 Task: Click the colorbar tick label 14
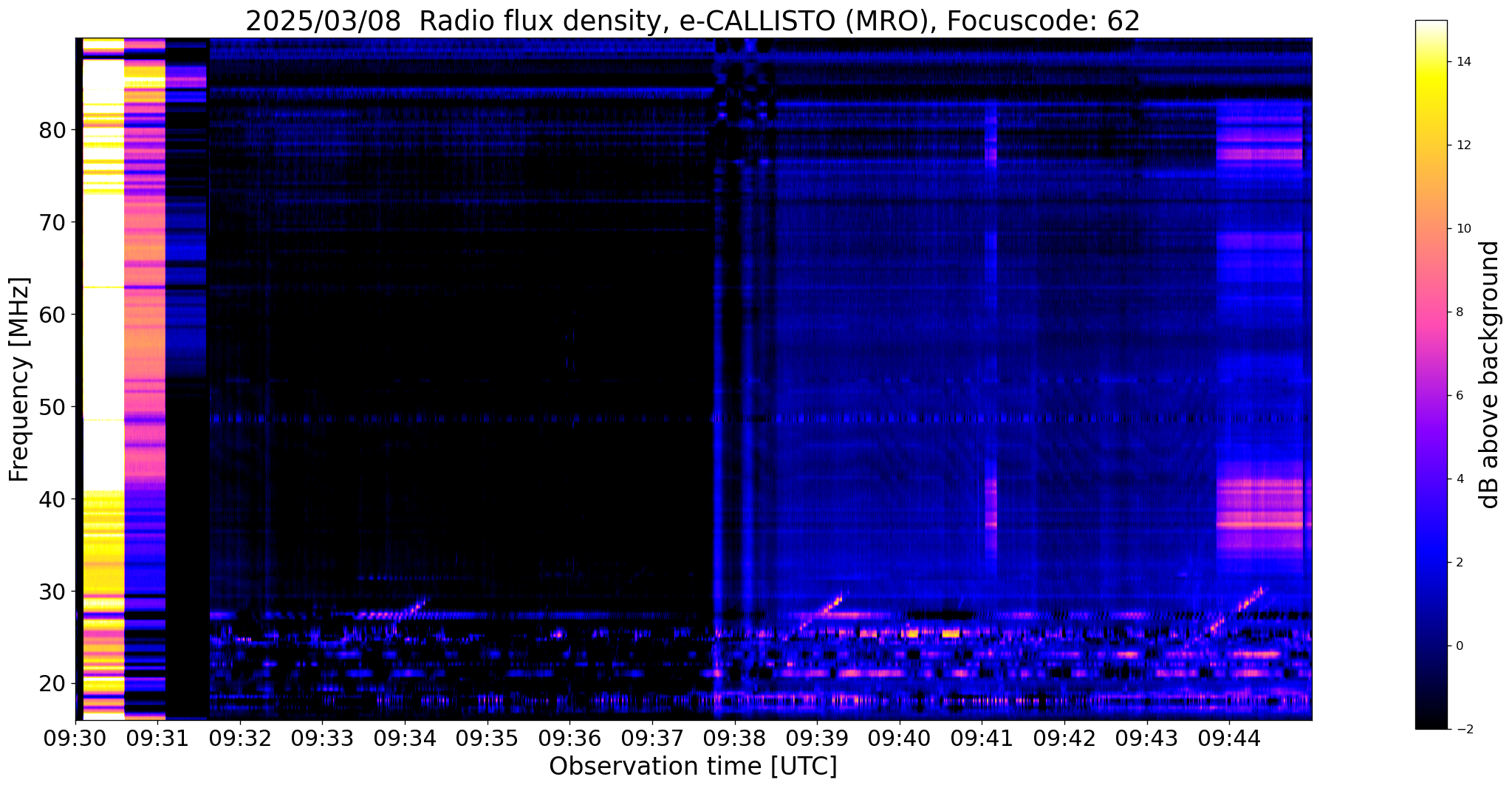1463,62
